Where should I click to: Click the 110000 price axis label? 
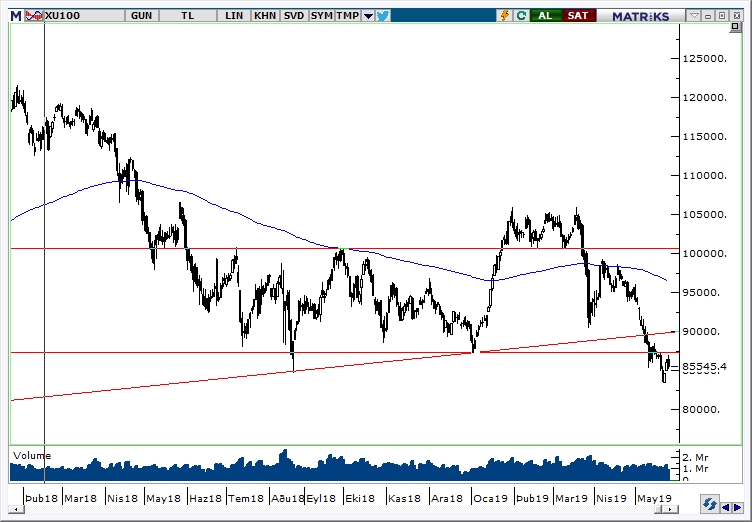tap(705, 176)
